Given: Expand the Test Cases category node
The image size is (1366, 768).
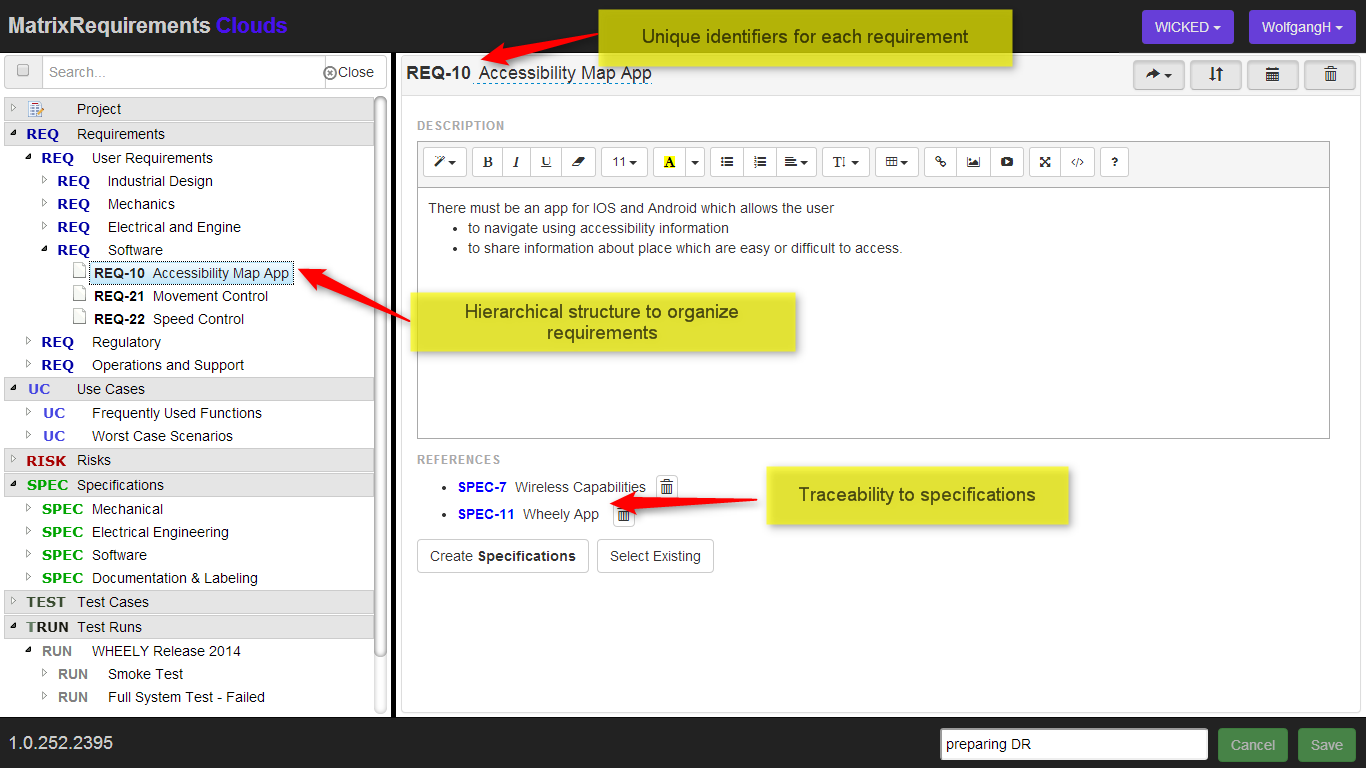Looking at the screenshot, I should click(13, 601).
